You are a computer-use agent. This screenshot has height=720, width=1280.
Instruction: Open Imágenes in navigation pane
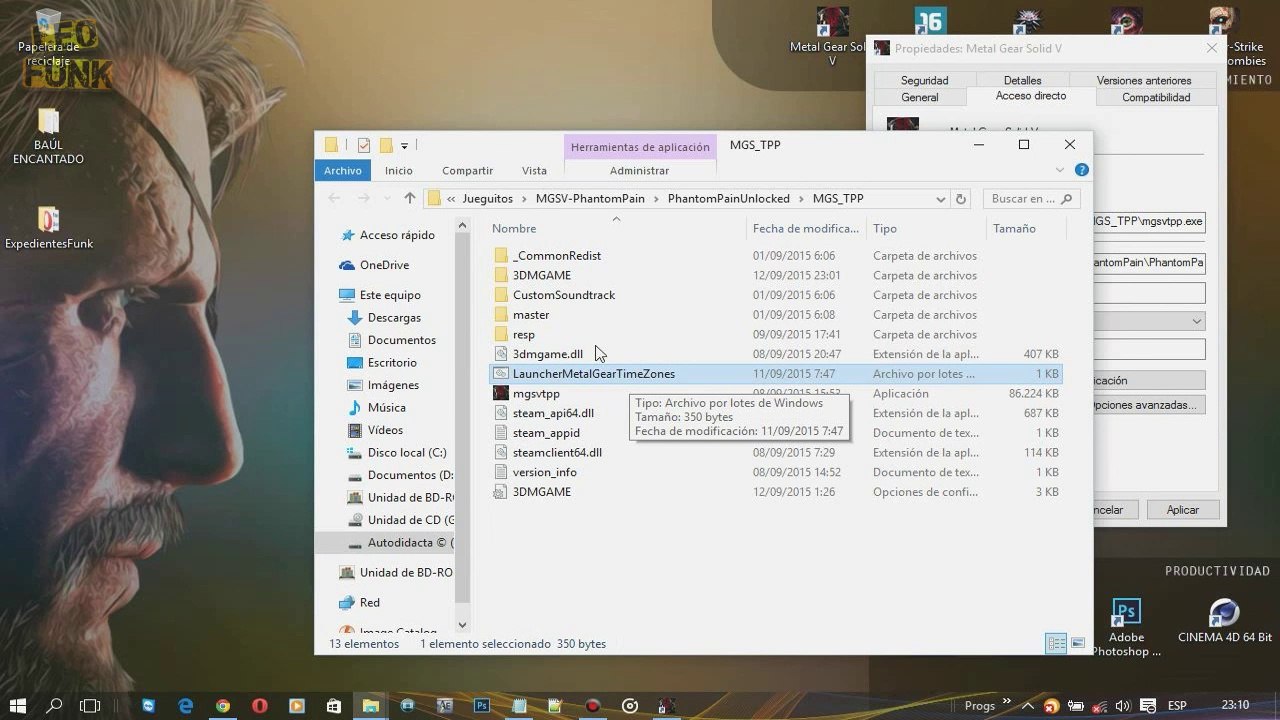point(393,385)
